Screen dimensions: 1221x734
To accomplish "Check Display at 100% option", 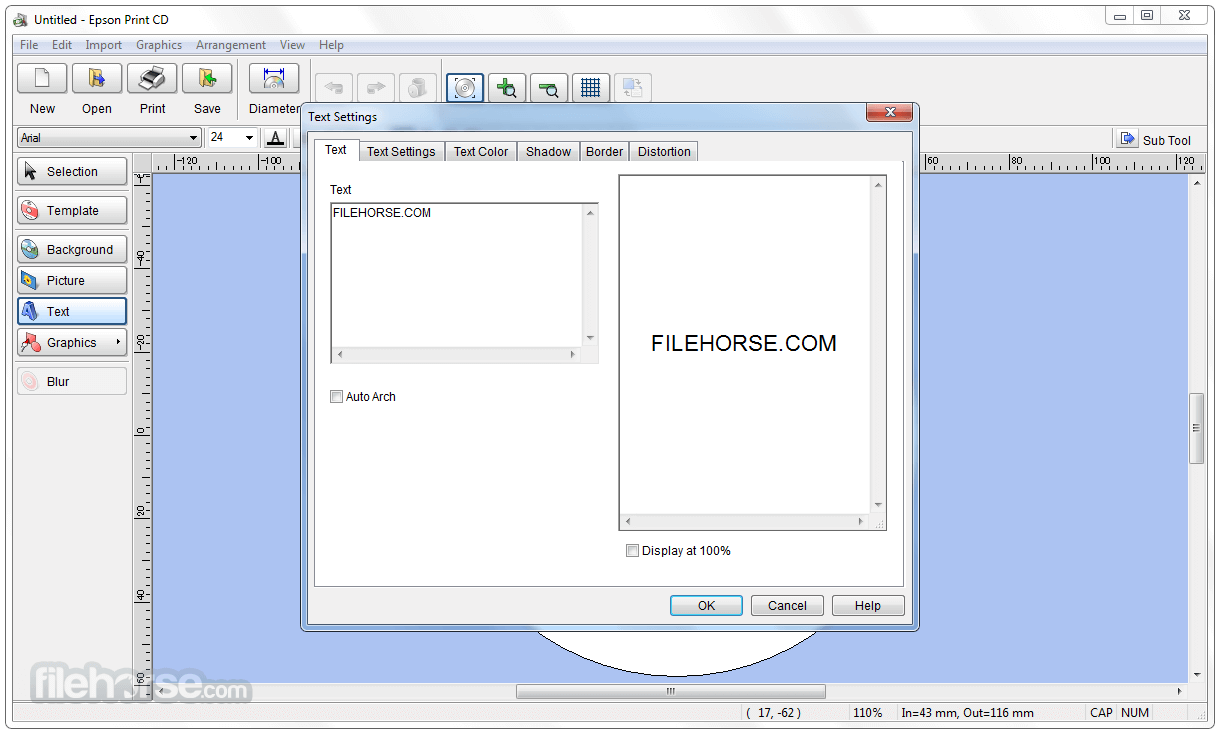I will (x=632, y=551).
